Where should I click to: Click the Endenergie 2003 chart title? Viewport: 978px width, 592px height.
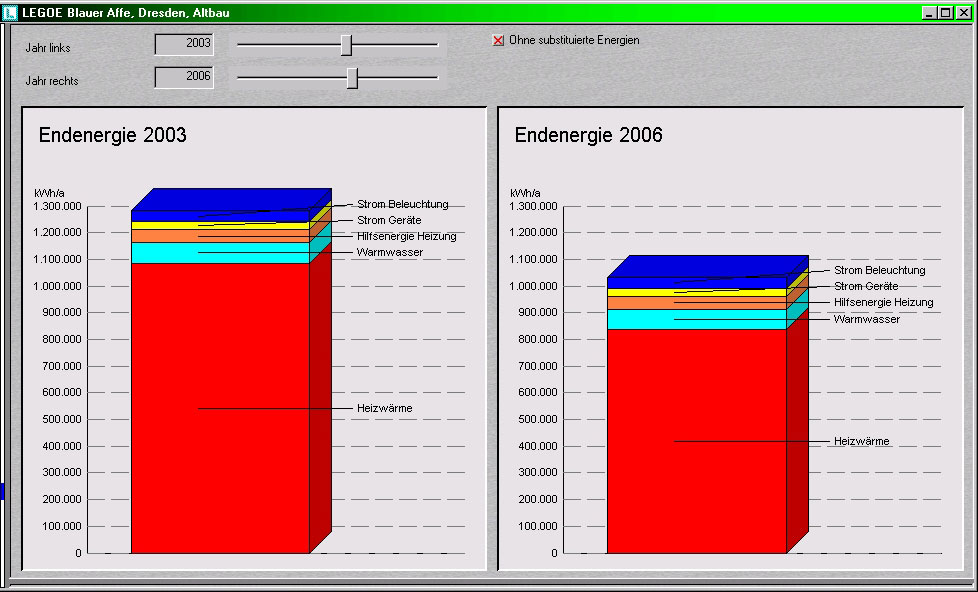pos(112,136)
